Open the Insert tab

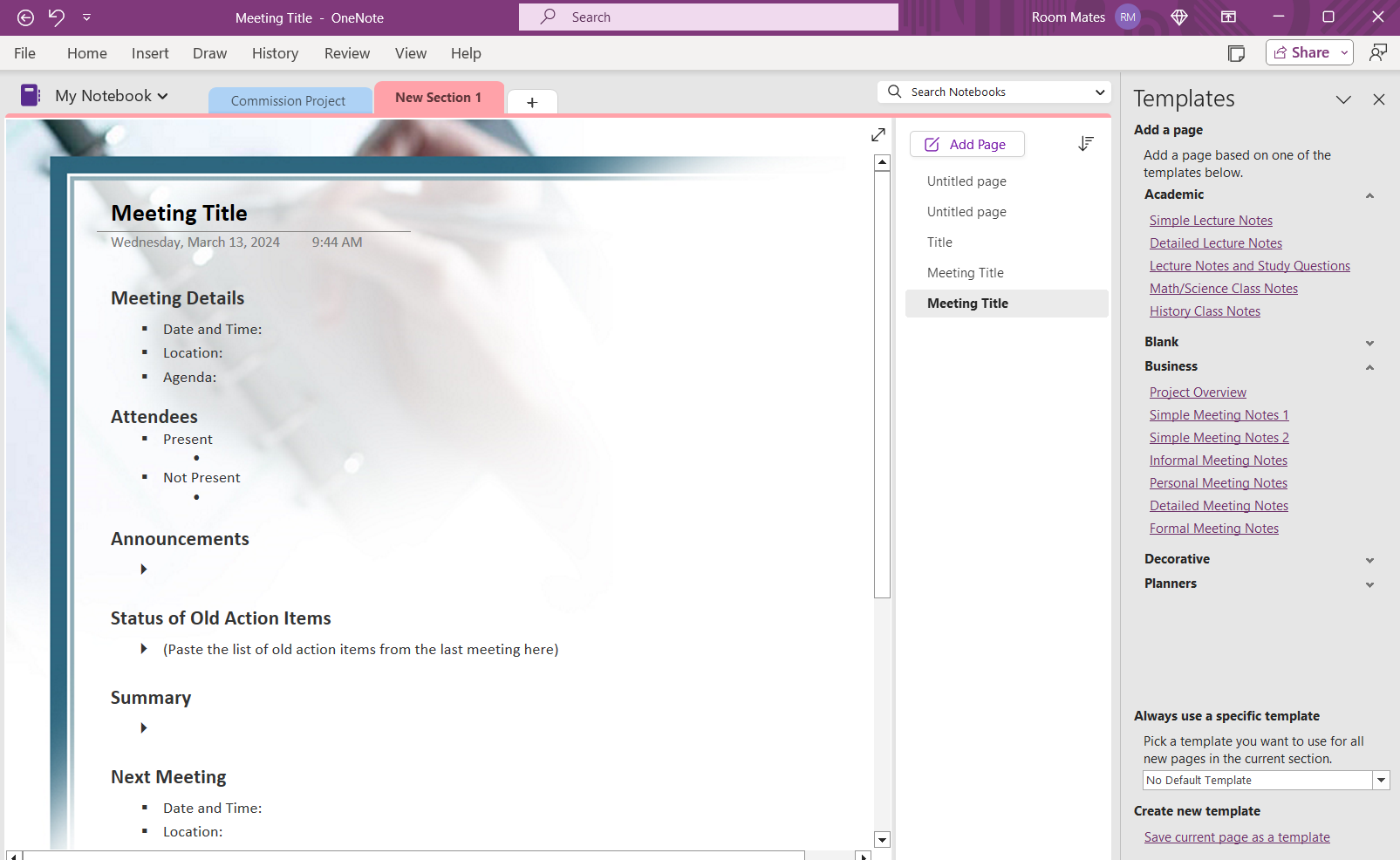(x=150, y=53)
